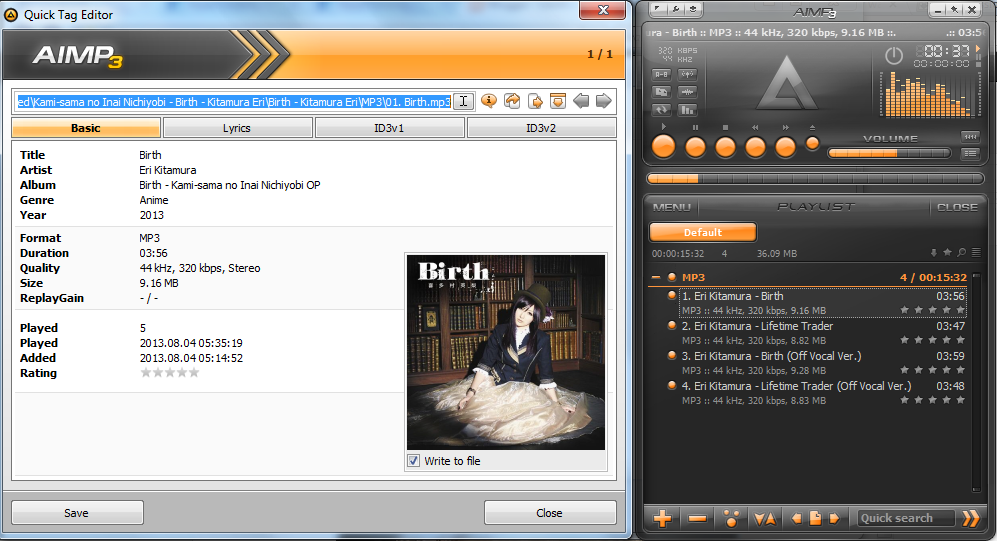Click the info speech-bubble icon in tag editor

point(488,101)
